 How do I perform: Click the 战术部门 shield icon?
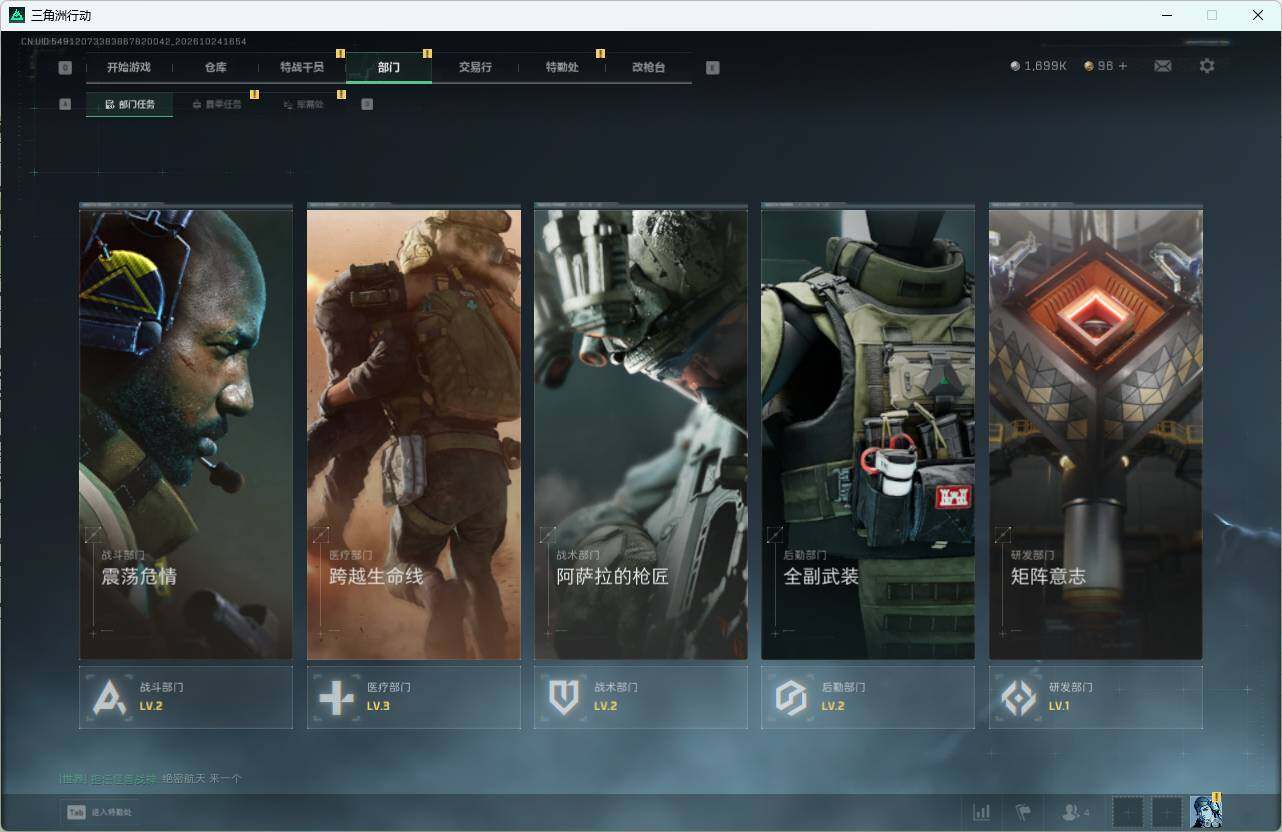click(564, 697)
